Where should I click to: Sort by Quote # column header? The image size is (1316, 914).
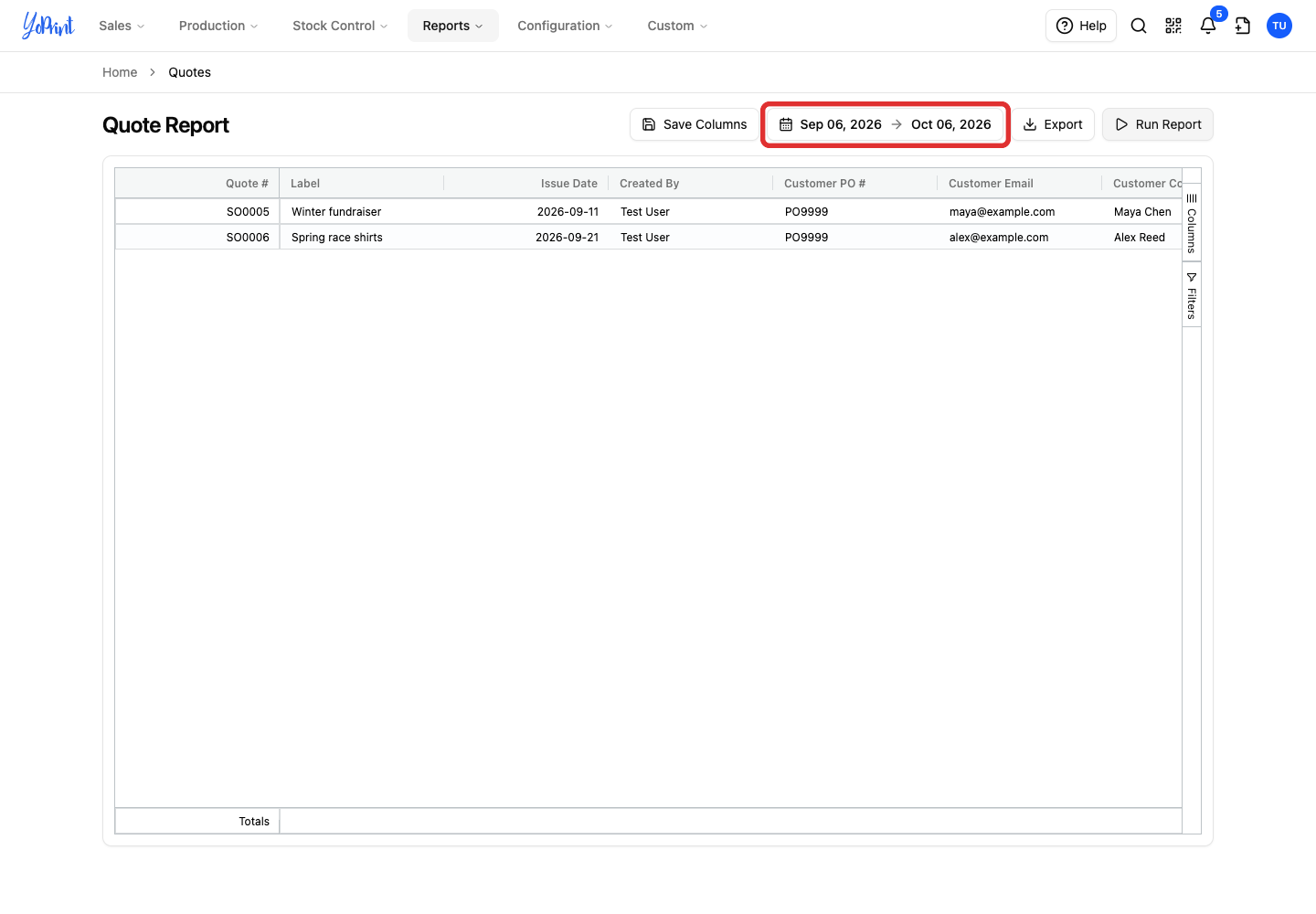pyautogui.click(x=197, y=184)
